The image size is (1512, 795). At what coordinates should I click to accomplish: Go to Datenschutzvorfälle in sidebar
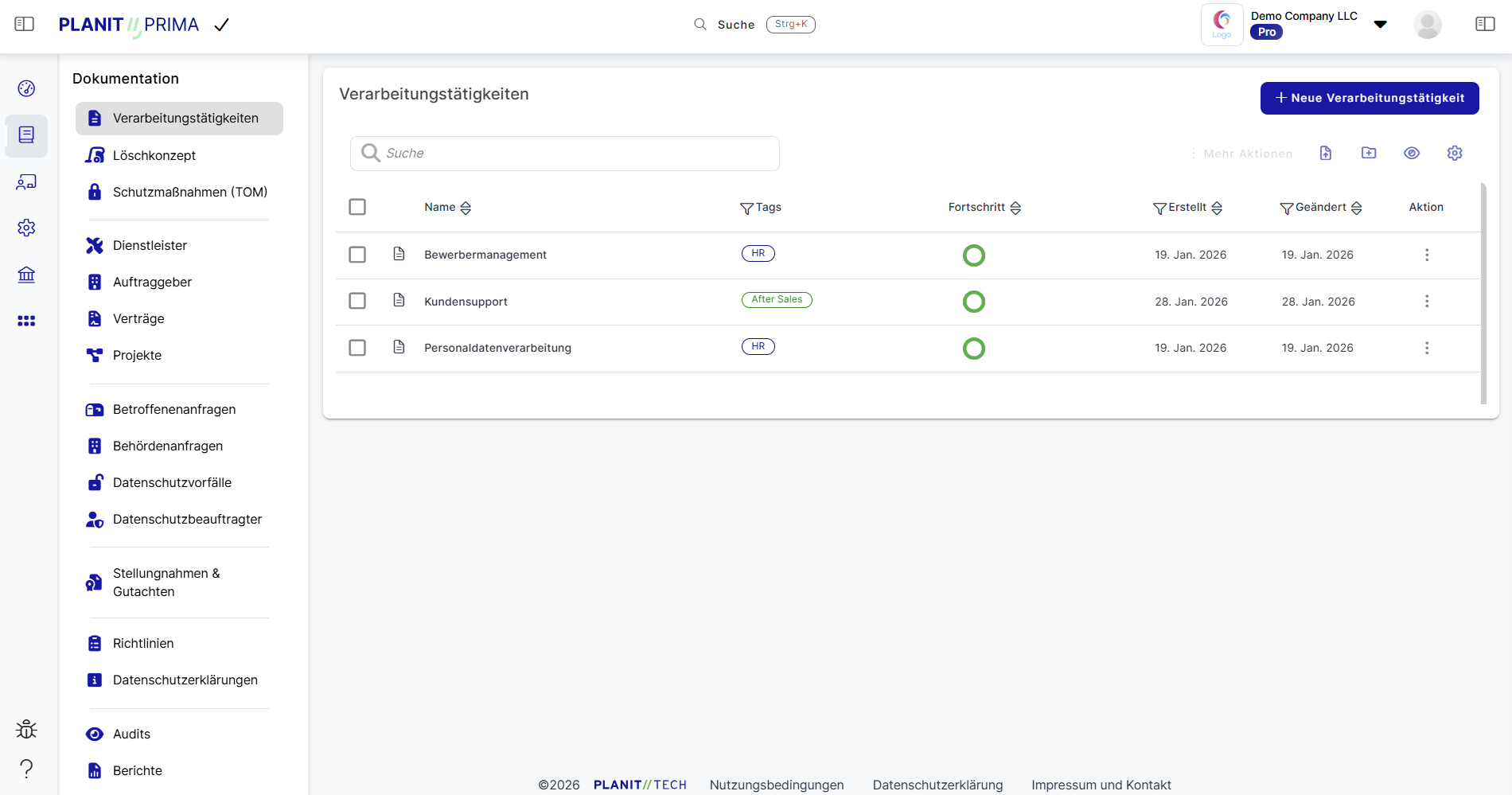coord(172,482)
